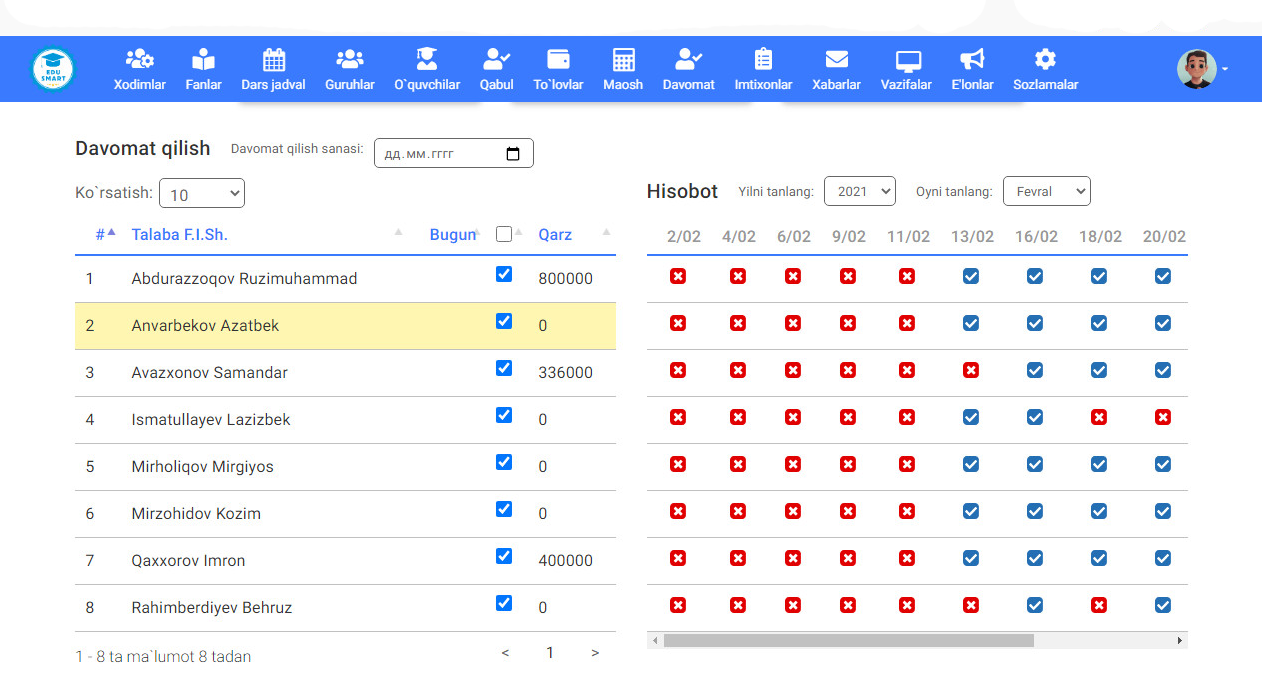Click the next page arrow

click(595, 653)
